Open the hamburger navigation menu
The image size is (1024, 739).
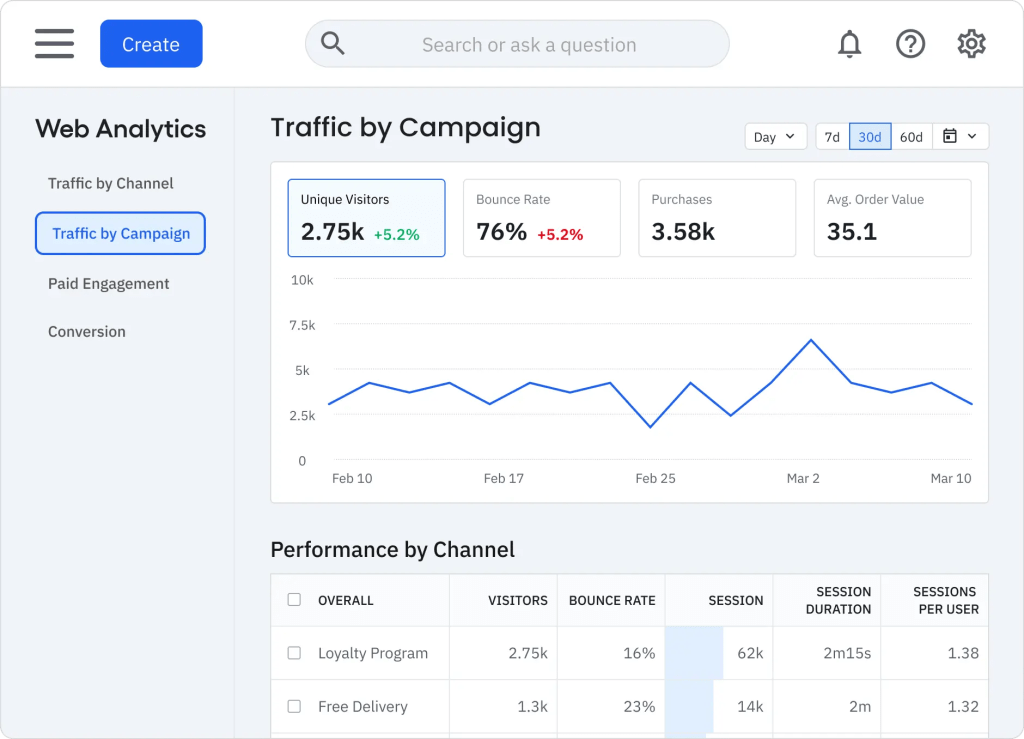coord(54,44)
